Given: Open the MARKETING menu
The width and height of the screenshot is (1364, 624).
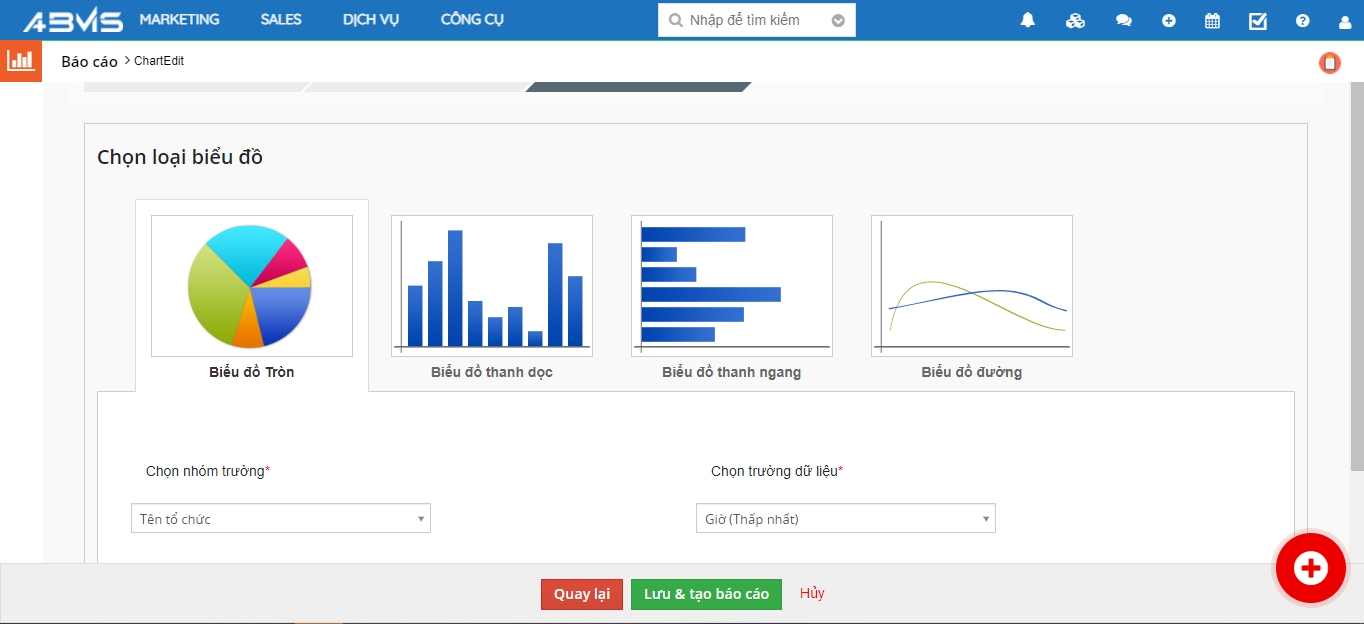Looking at the screenshot, I should pos(179,19).
